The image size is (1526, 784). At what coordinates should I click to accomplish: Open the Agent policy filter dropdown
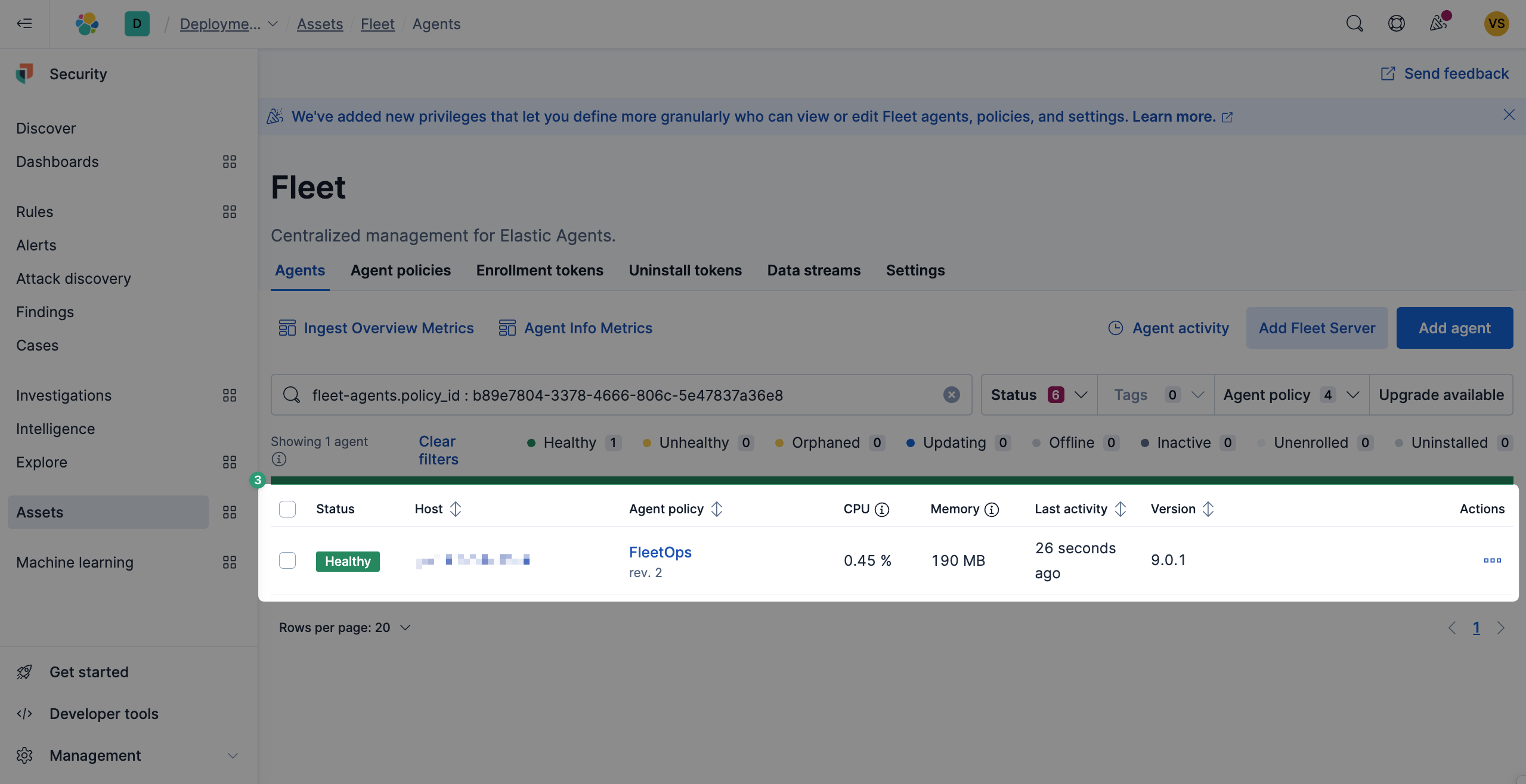pos(1292,395)
